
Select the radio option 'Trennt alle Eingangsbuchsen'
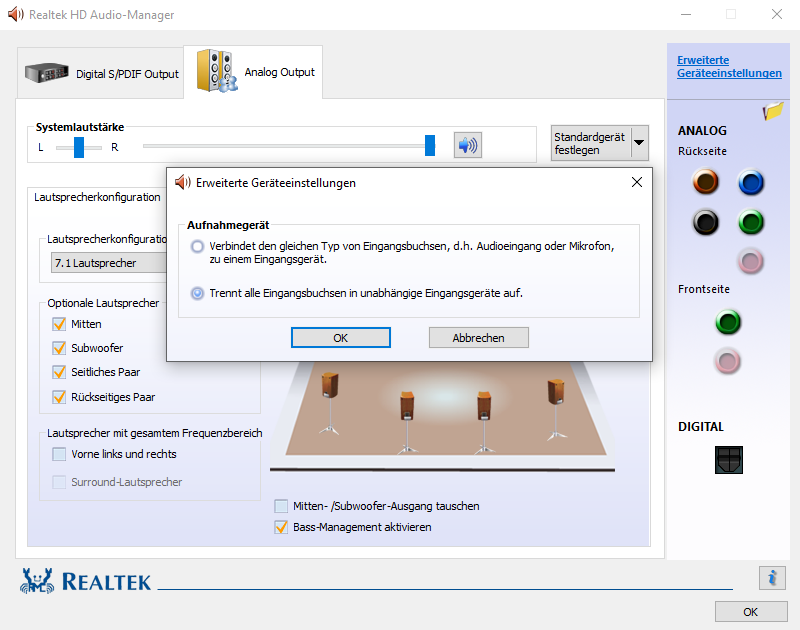(x=196, y=291)
